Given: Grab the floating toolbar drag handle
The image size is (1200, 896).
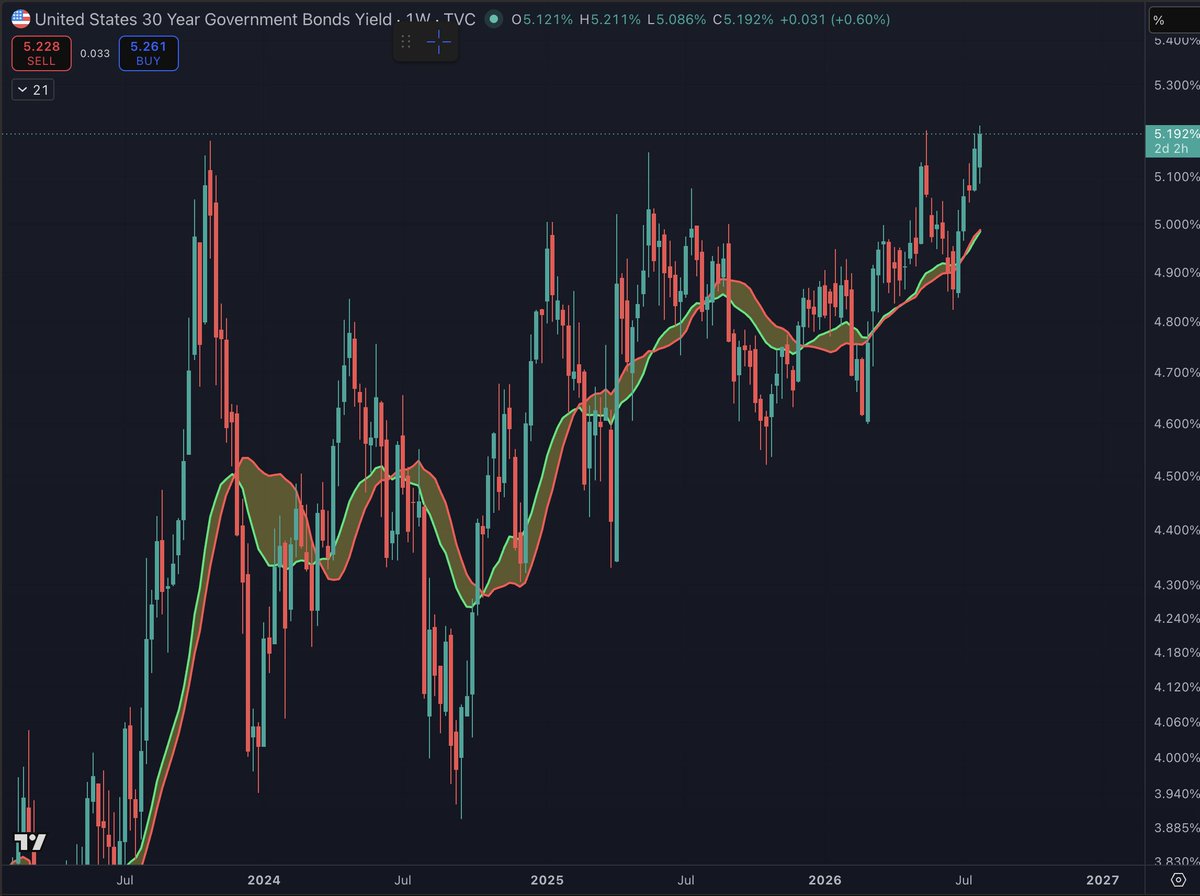Looking at the screenshot, I should tap(406, 41).
